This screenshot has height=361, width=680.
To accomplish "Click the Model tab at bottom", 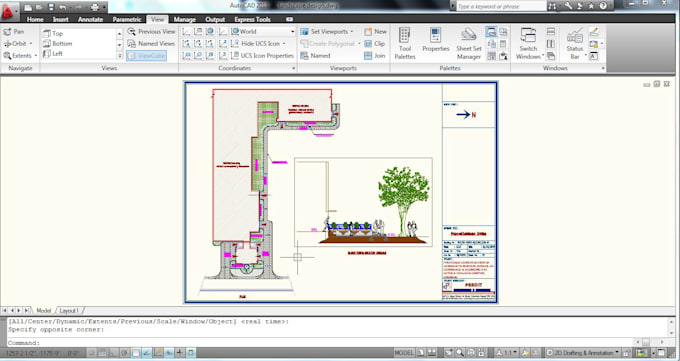I will [43, 311].
